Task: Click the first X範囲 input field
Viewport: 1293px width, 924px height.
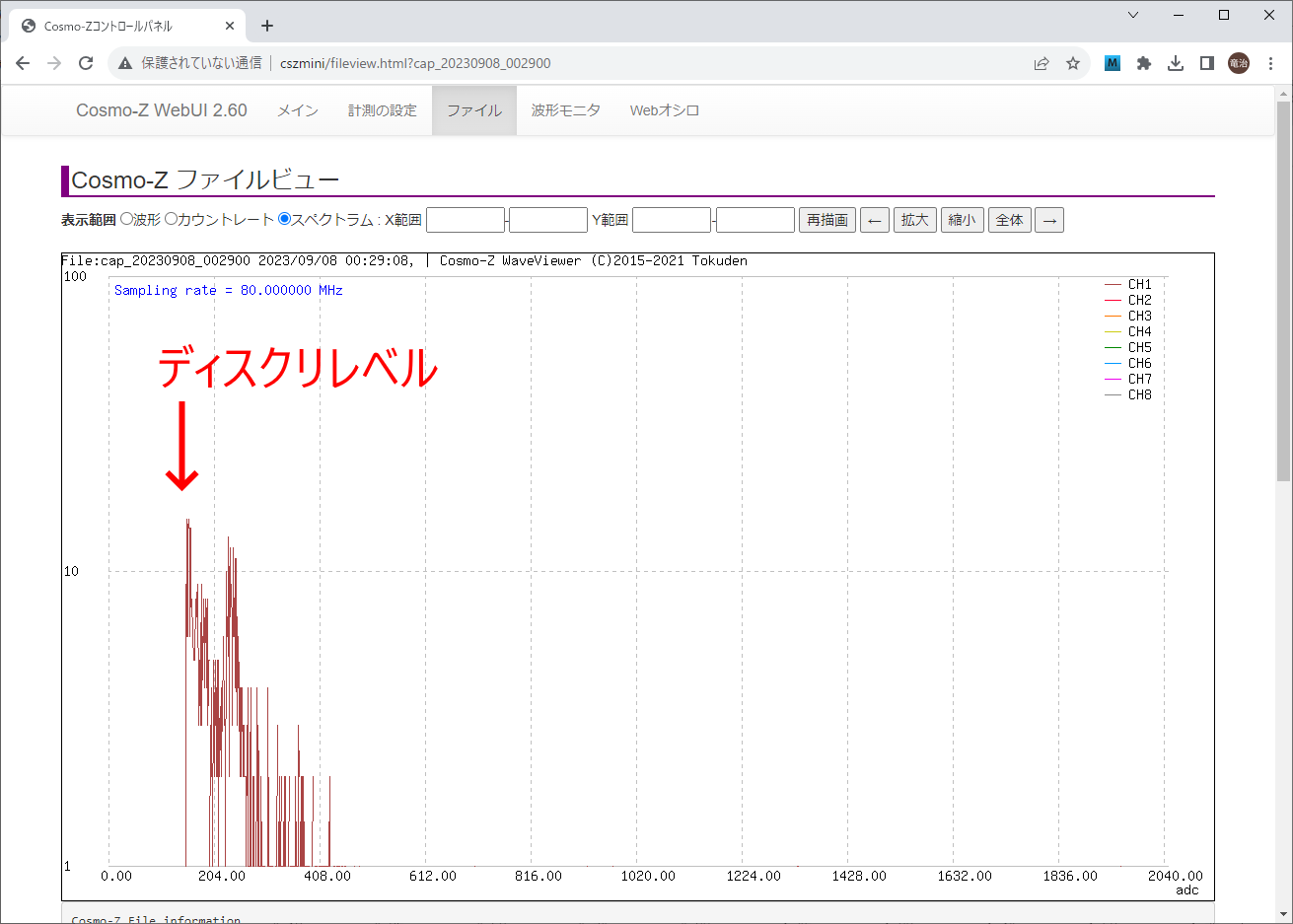Action: pos(466,220)
